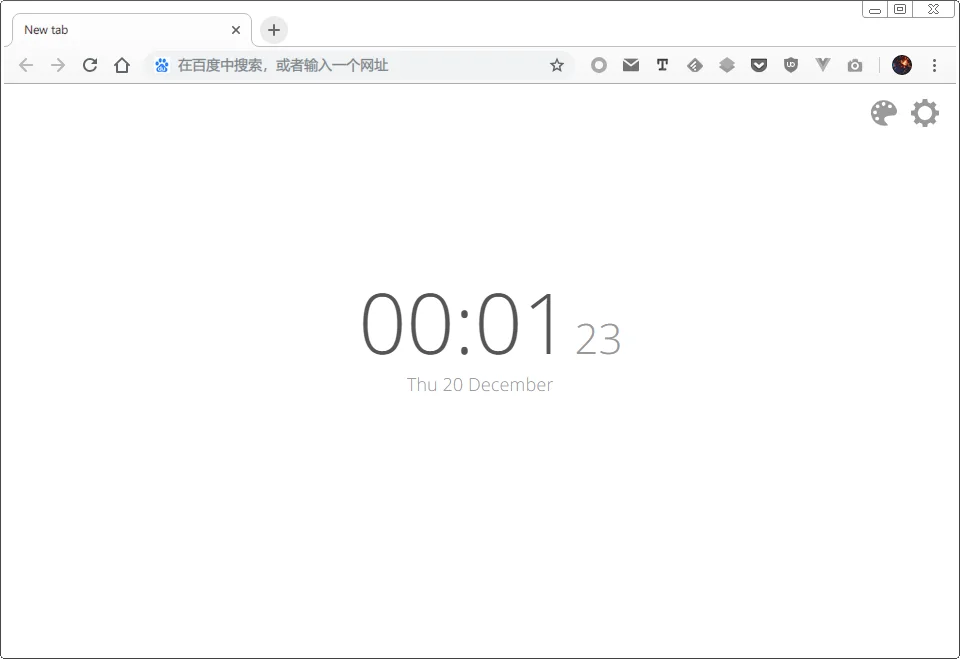Open the letter T extension icon
Image resolution: width=960 pixels, height=659 pixels.
(662, 64)
